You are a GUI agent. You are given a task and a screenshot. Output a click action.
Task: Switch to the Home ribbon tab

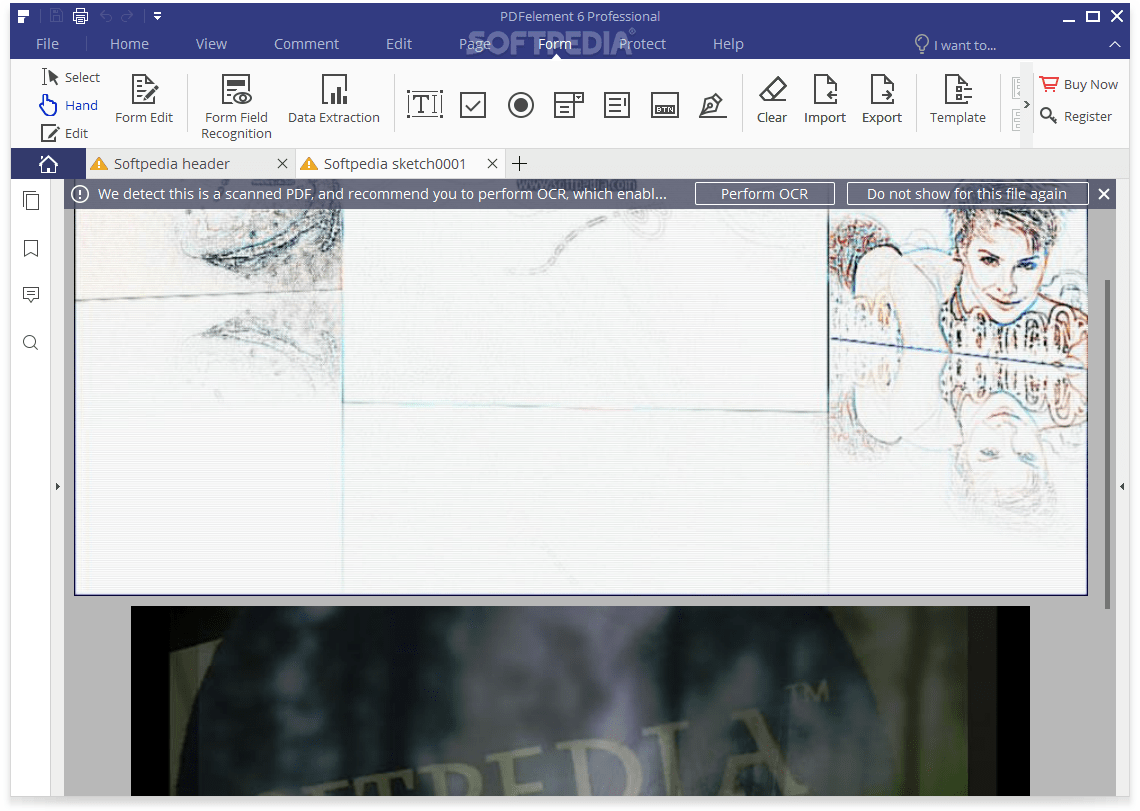click(129, 44)
